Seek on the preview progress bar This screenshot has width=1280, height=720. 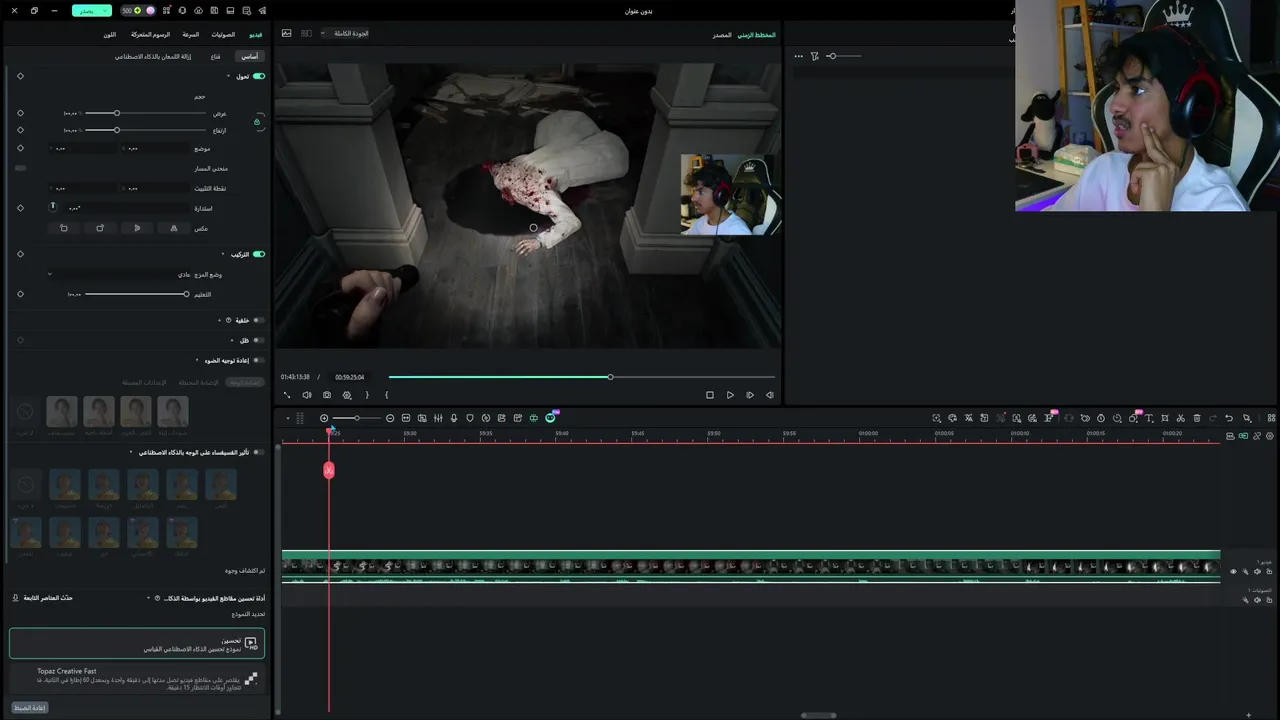tap(581, 377)
